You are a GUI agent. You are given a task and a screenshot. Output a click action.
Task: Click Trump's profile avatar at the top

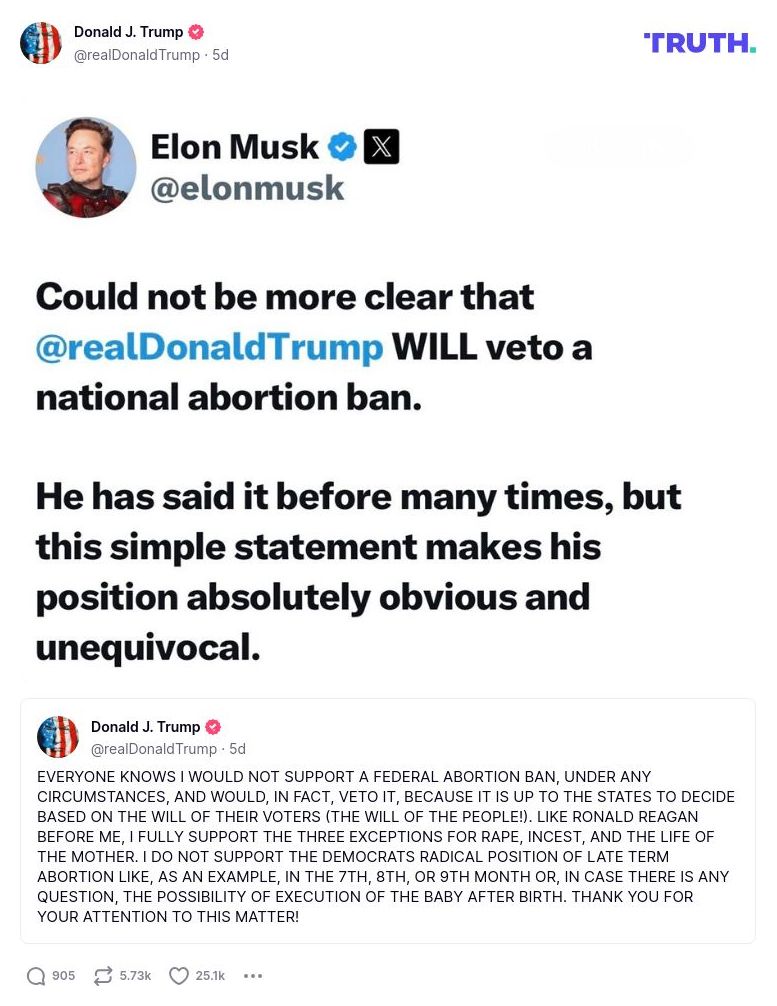[41, 43]
